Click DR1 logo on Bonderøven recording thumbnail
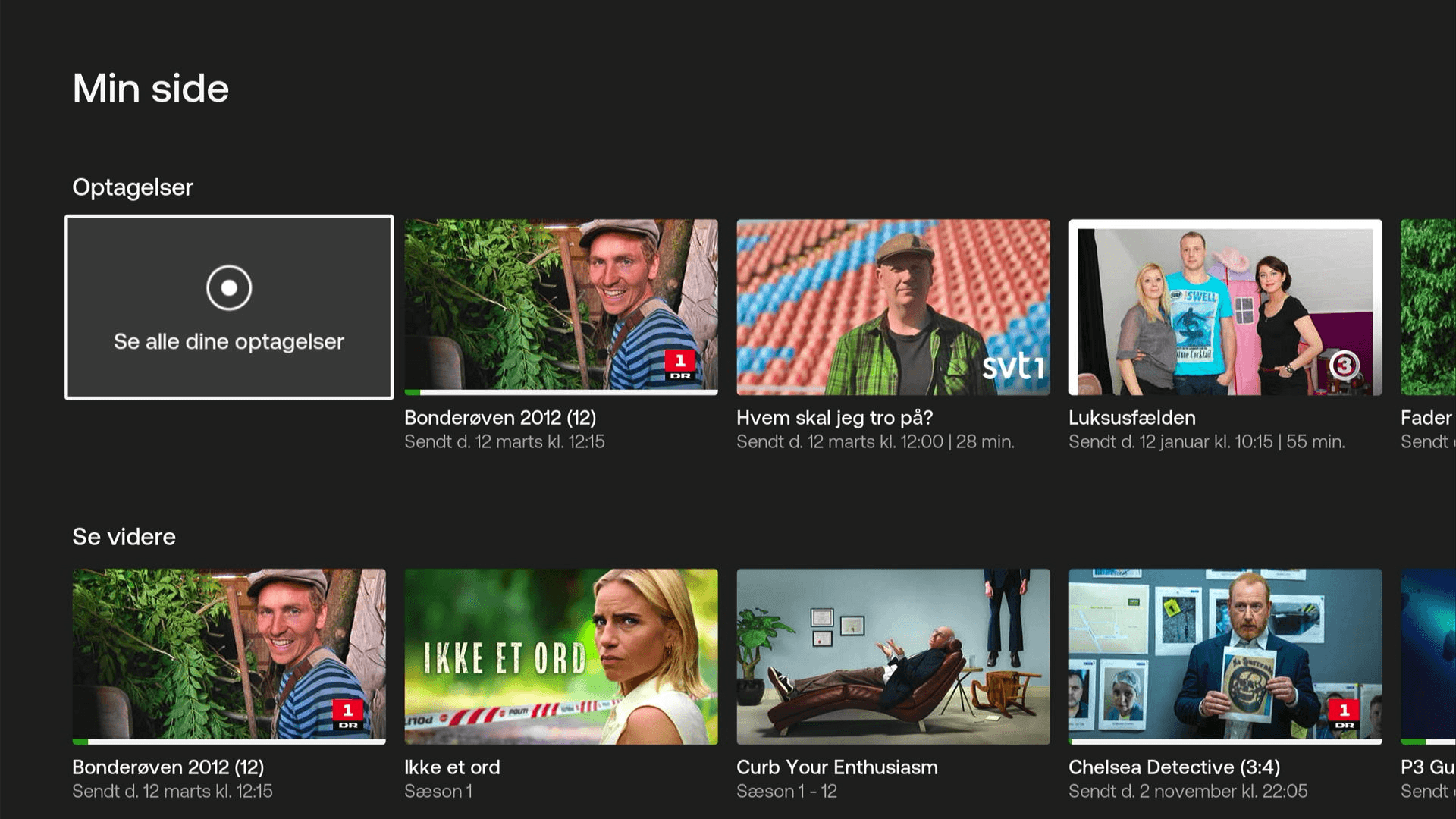1456x819 pixels. pos(679,366)
